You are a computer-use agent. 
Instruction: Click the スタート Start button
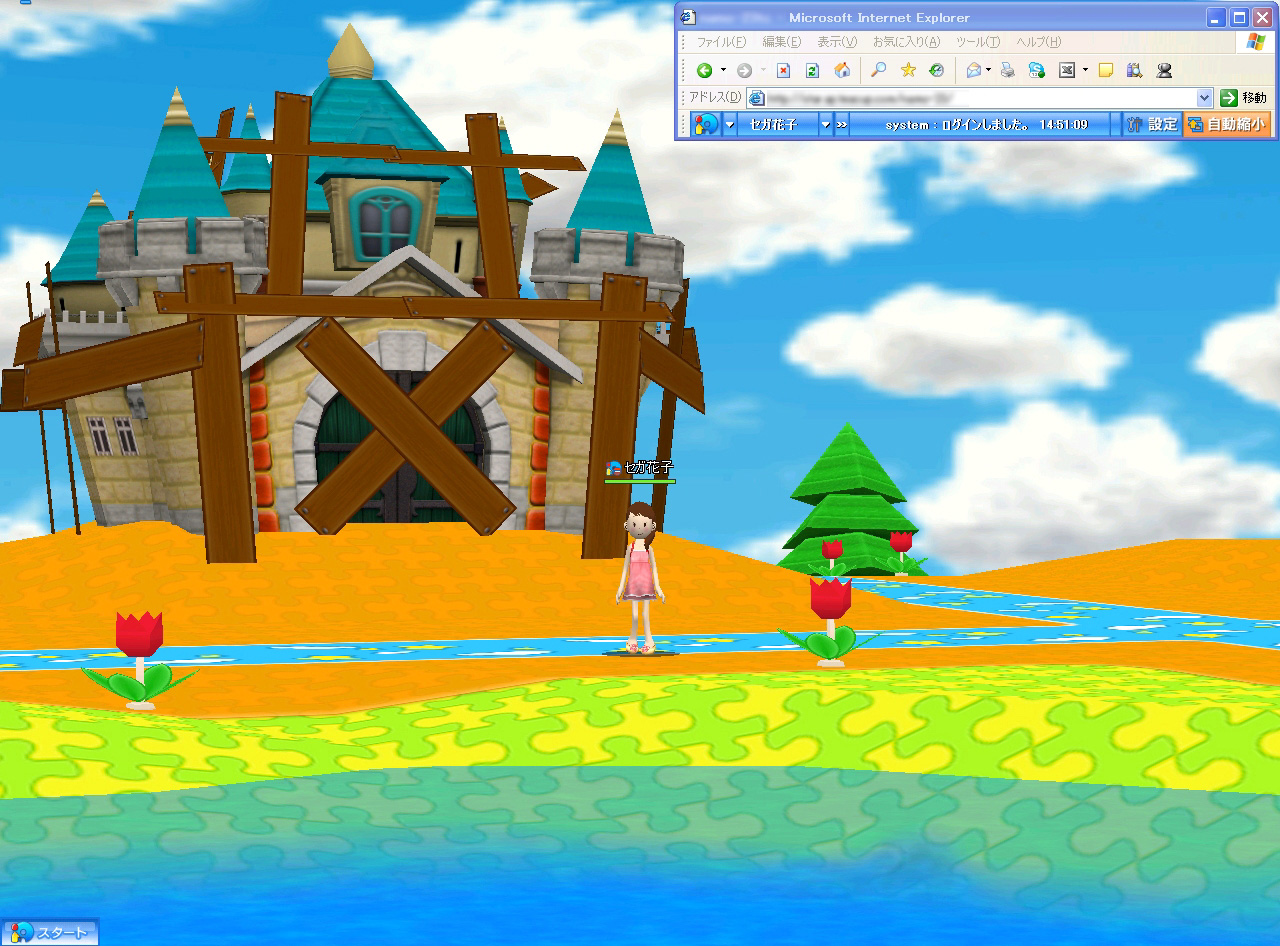(x=50, y=932)
